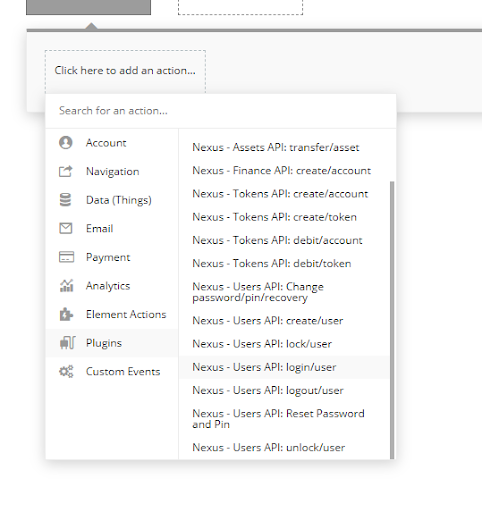Click the Analytics chart icon

click(66, 286)
